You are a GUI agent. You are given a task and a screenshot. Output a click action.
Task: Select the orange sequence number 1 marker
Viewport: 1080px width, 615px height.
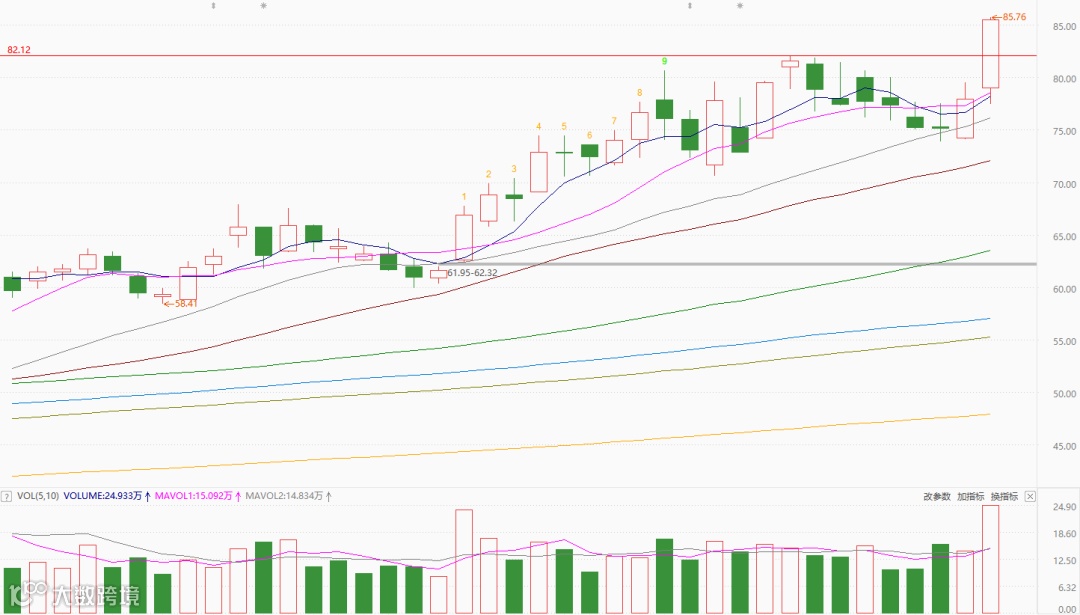464,196
